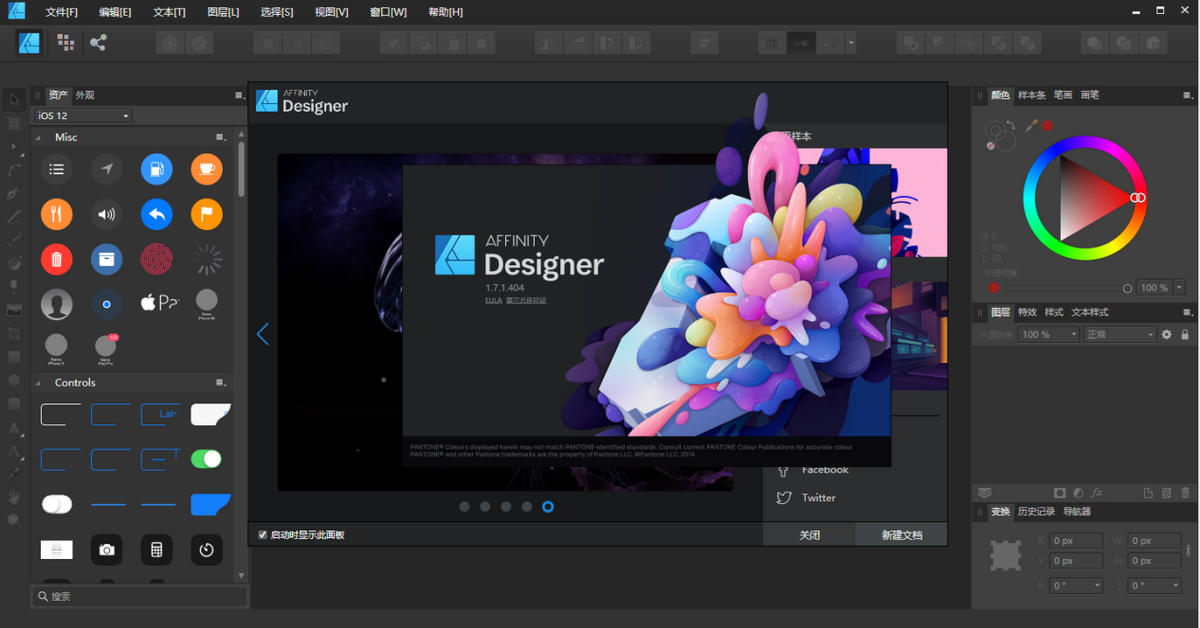Select the red fingerprint Touch ID asset

pyautogui.click(x=157, y=260)
